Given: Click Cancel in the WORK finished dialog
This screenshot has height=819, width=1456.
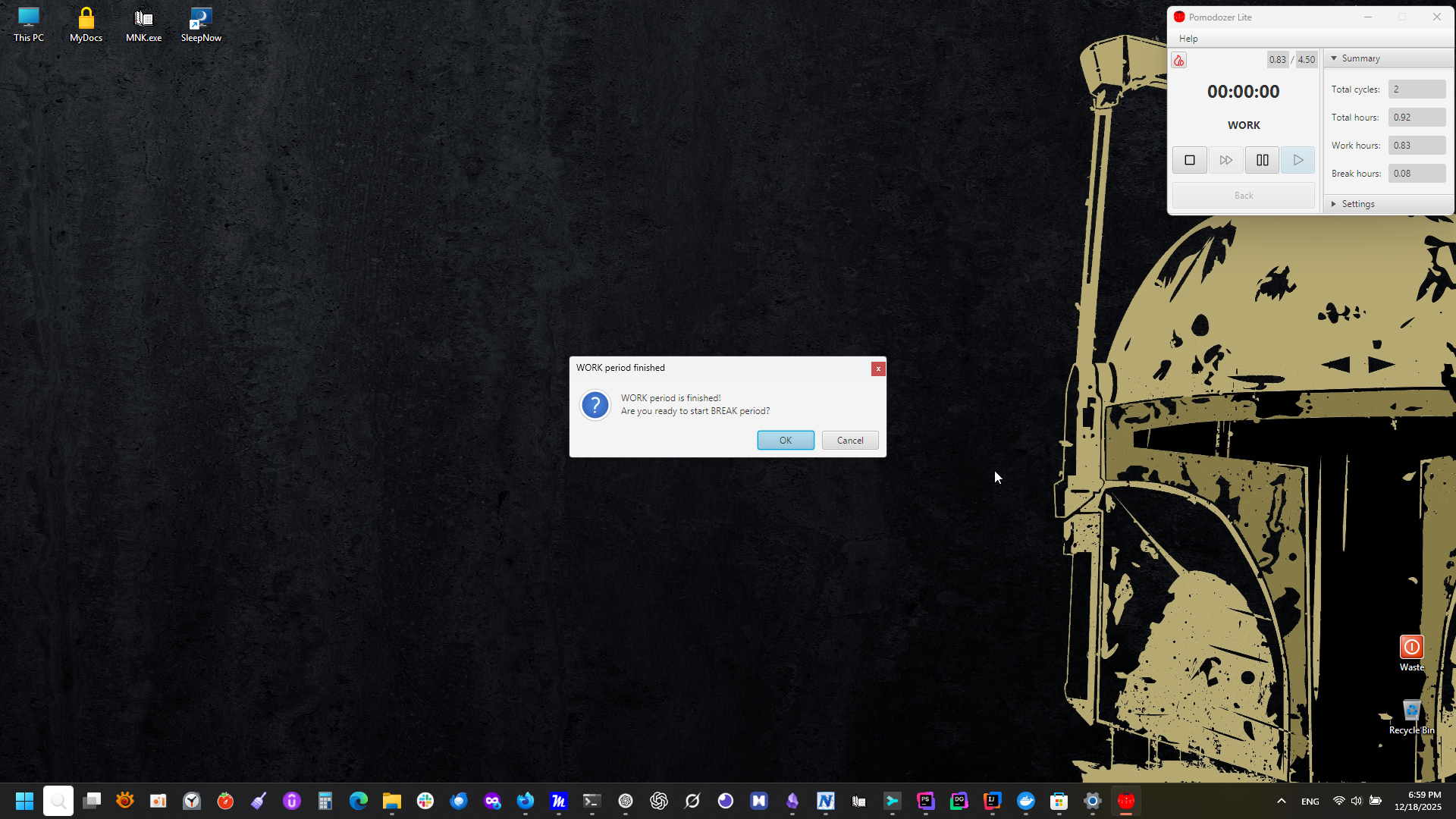Looking at the screenshot, I should [x=849, y=441].
